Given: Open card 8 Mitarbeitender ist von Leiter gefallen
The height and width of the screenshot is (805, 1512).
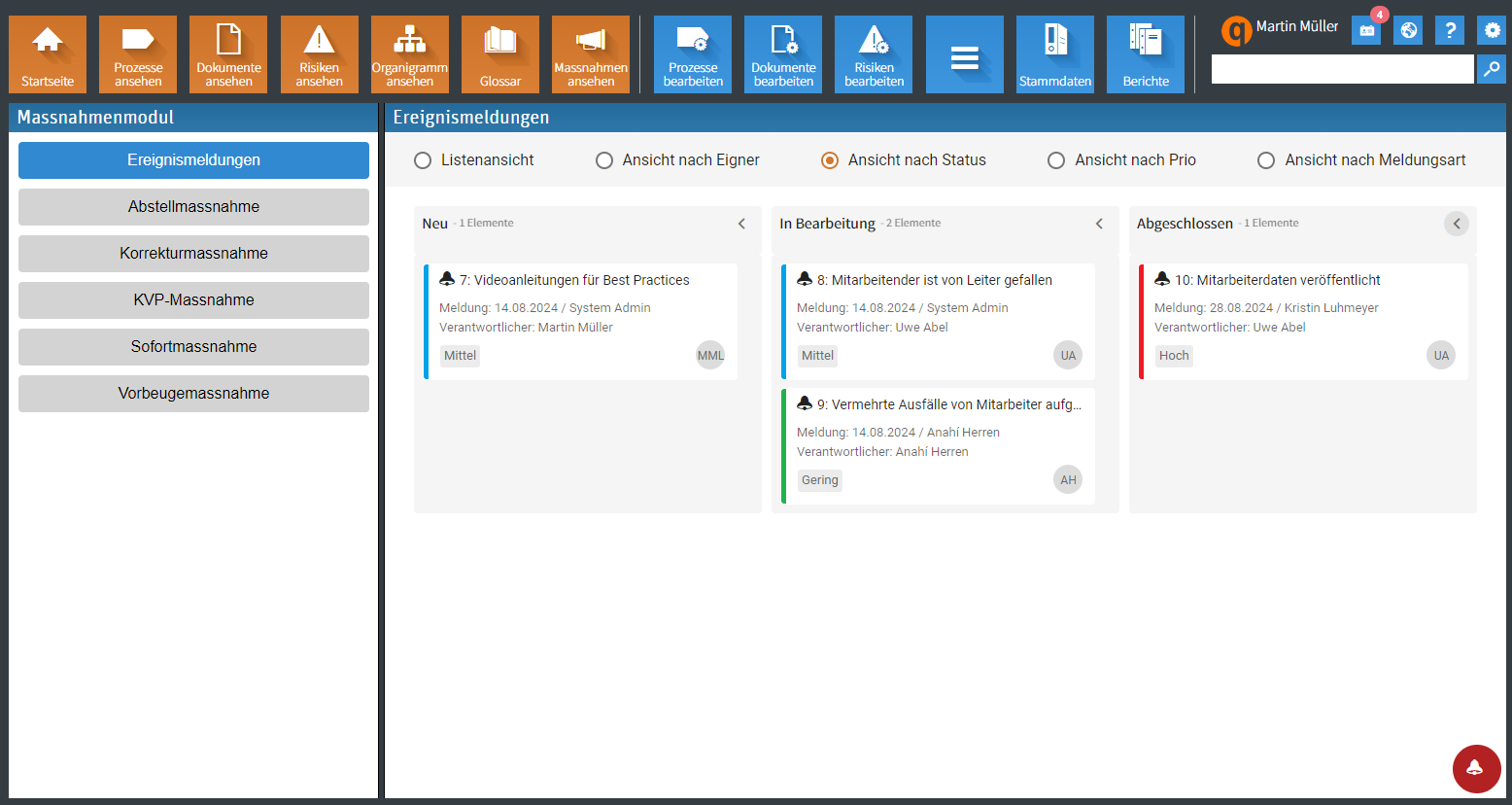Looking at the screenshot, I should click(x=939, y=322).
